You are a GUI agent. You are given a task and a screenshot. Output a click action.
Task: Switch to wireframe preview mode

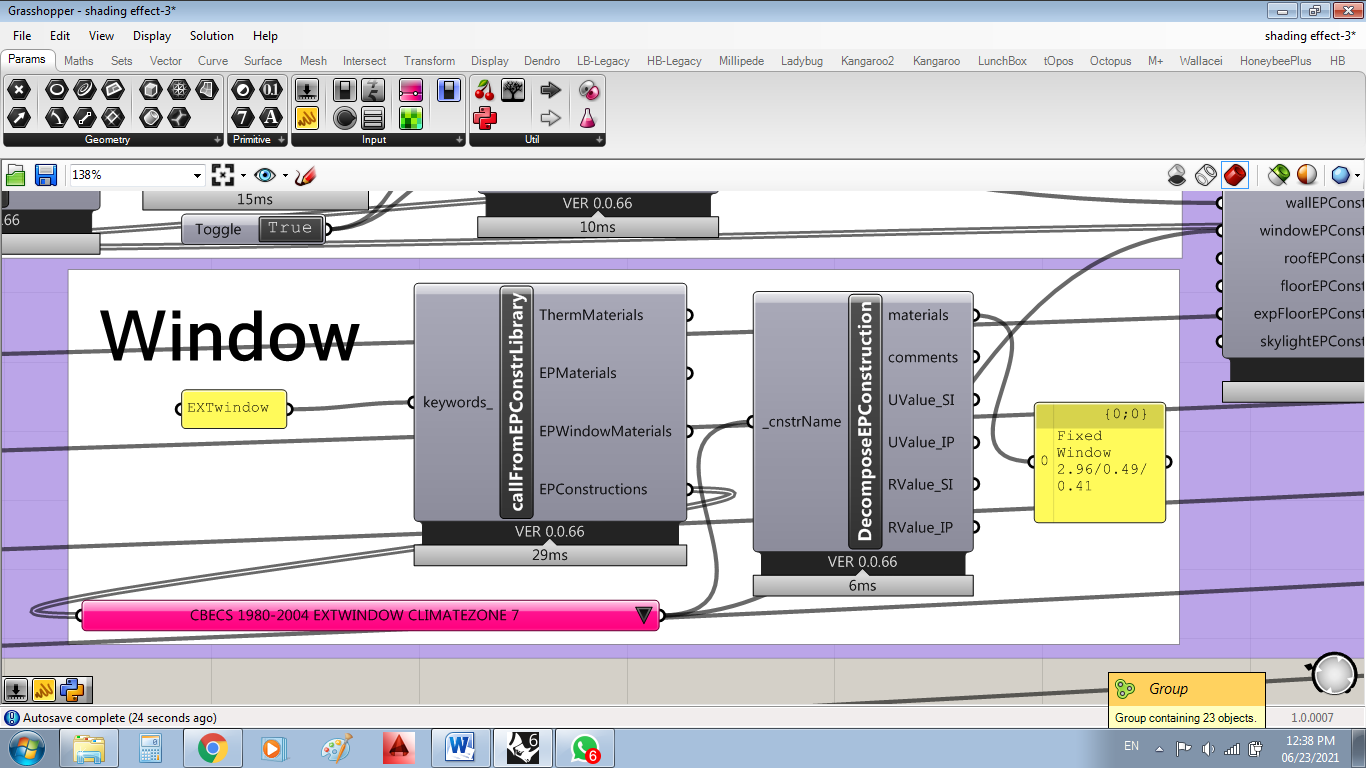[1206, 175]
